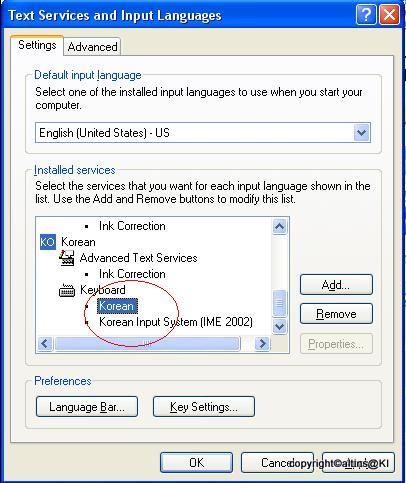Click the up arrow on vertical scrollbar
Screen dimensions: 406x483
[x=279, y=227]
